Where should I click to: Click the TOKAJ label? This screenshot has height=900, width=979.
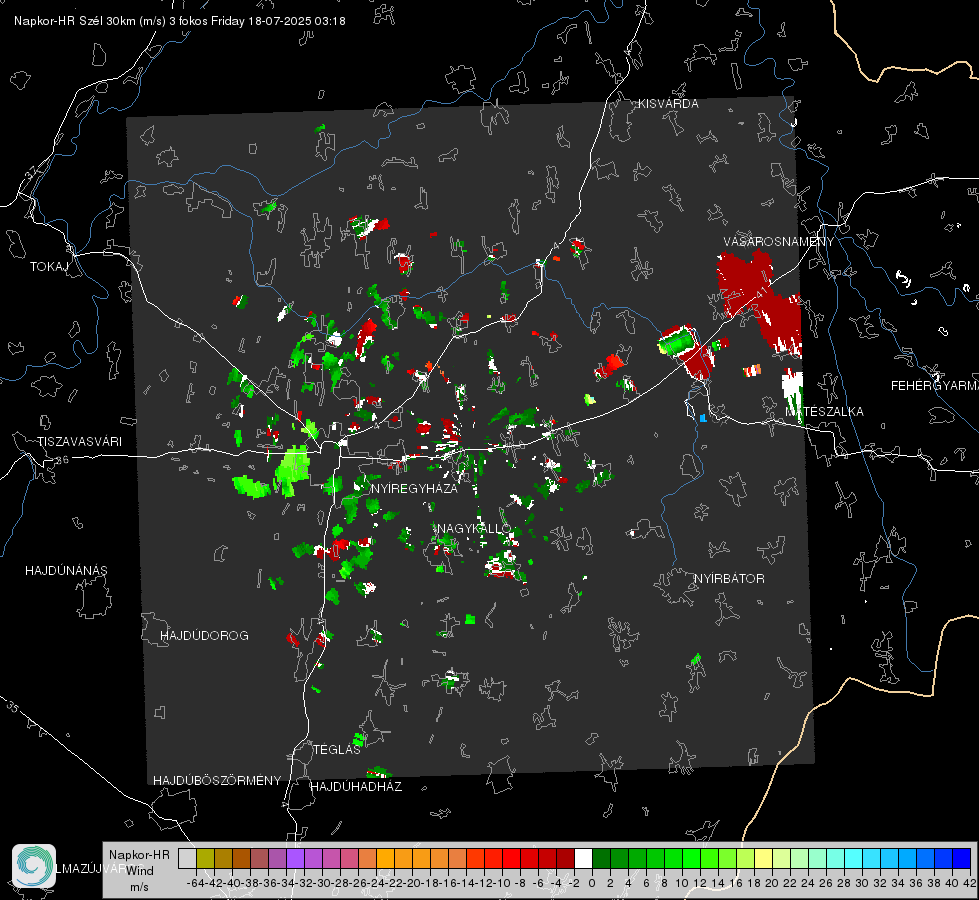49,267
